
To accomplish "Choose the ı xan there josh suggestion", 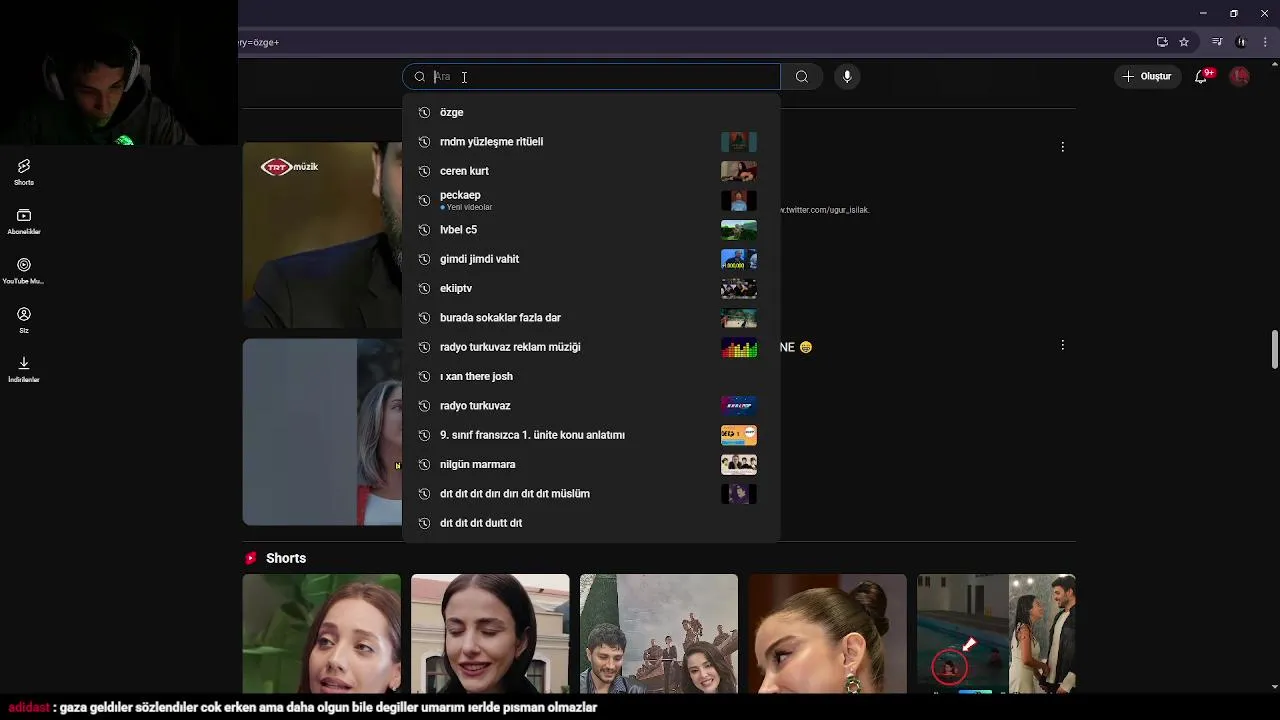I will [591, 376].
